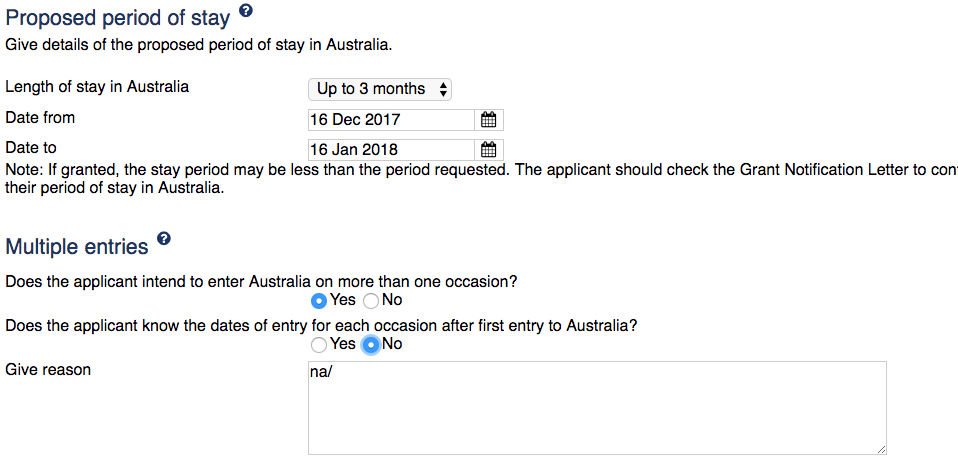
Task: Choose No for knowing the dates of entry
Action: click(371, 344)
